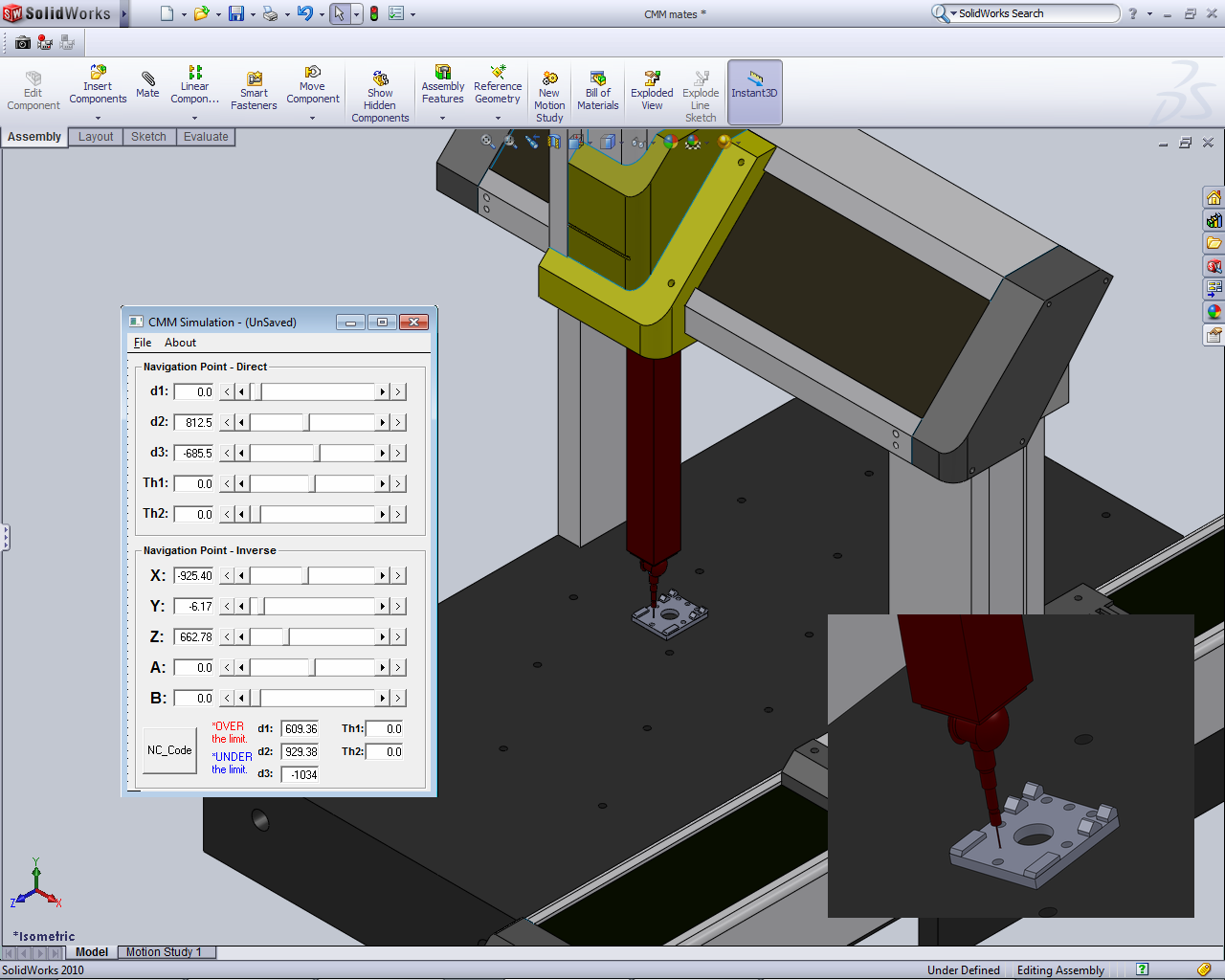Select the Mate paperclip tool
Screen dimensions: 1225x980
[148, 83]
